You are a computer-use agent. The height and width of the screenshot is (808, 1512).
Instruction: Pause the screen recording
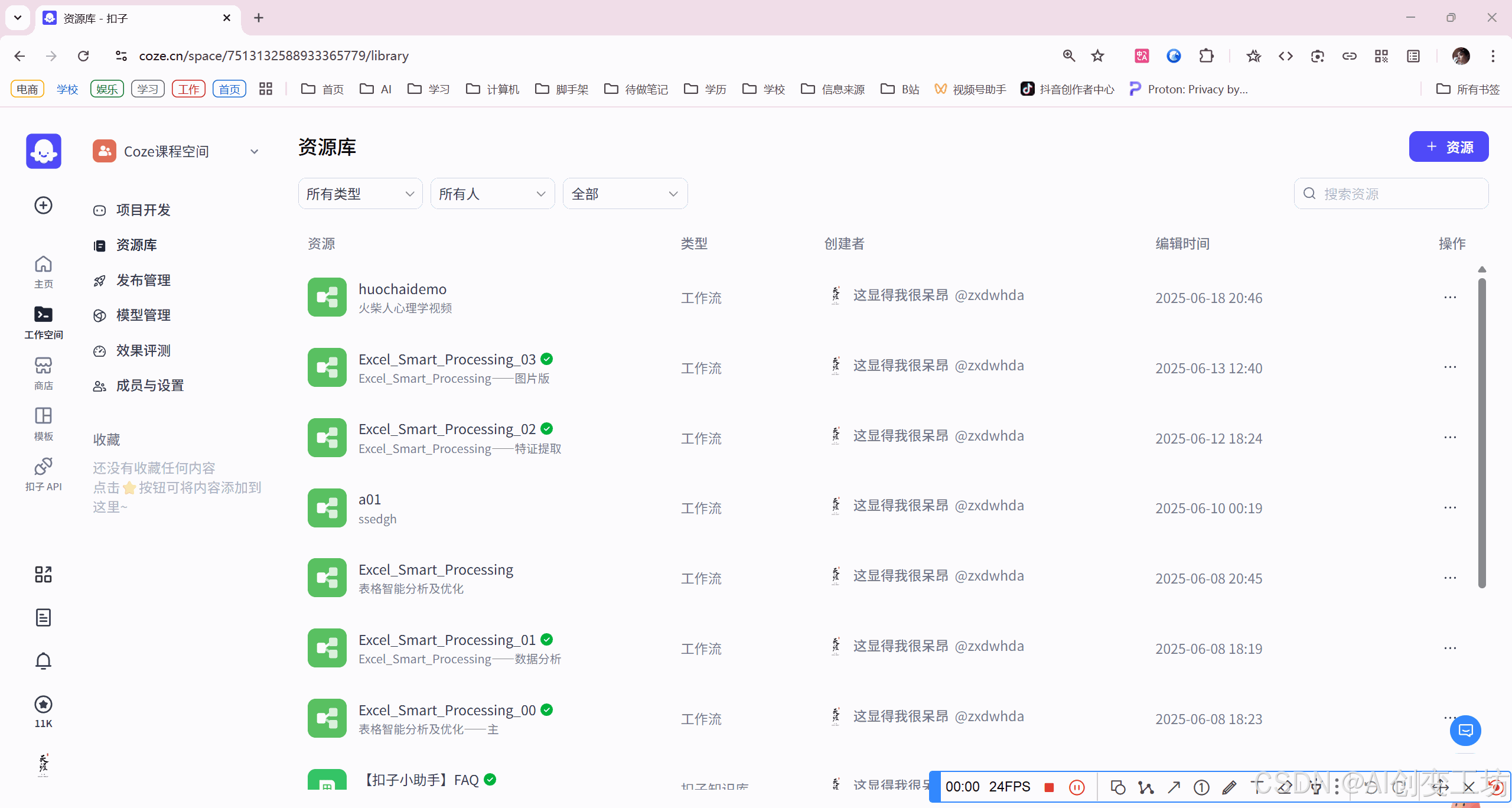[1077, 787]
